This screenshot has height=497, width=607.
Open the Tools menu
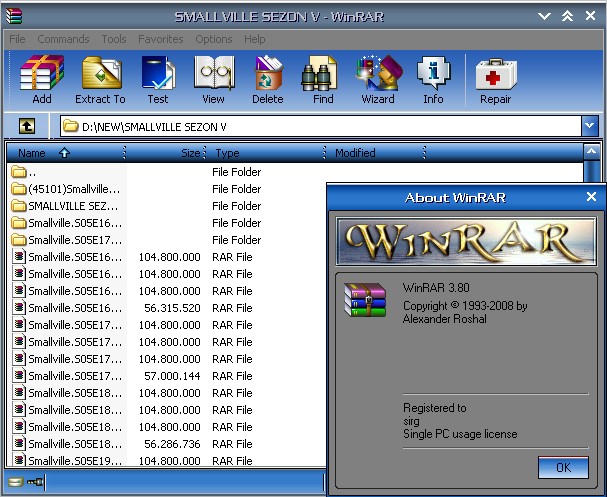(114, 39)
